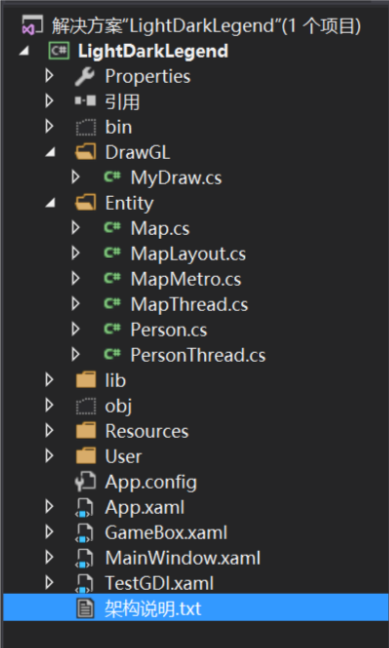389x648 pixels.
Task: Click the references icon beside 引用
Action: 85,101
